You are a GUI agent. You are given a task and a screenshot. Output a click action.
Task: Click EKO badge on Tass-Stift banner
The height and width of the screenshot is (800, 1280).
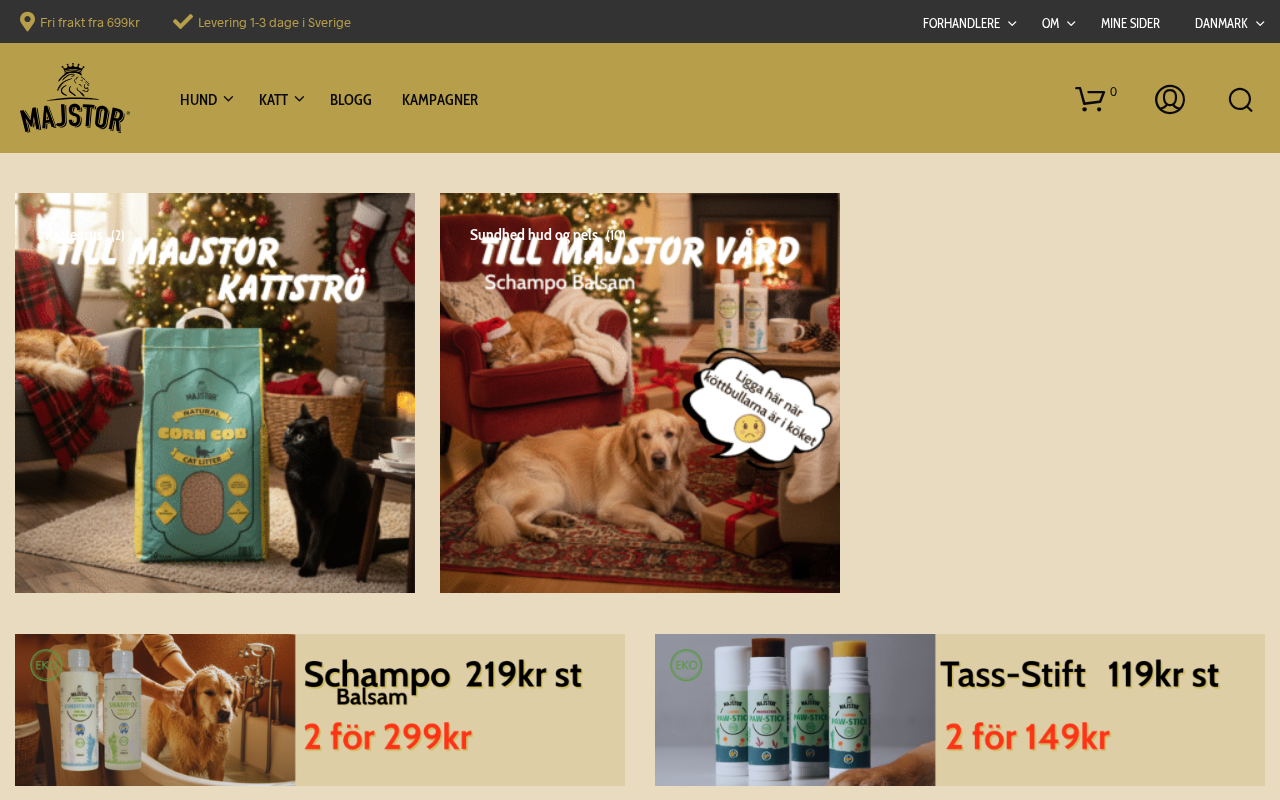686,665
